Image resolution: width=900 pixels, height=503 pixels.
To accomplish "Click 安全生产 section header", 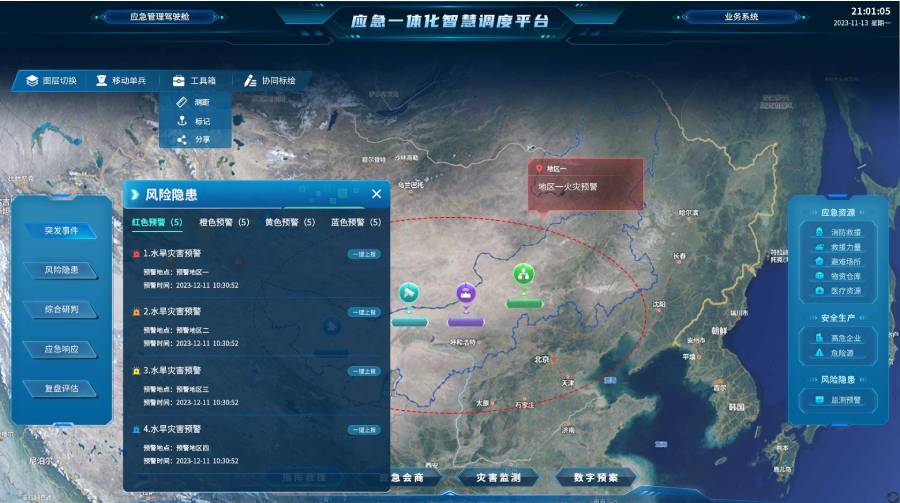I will pos(838,318).
